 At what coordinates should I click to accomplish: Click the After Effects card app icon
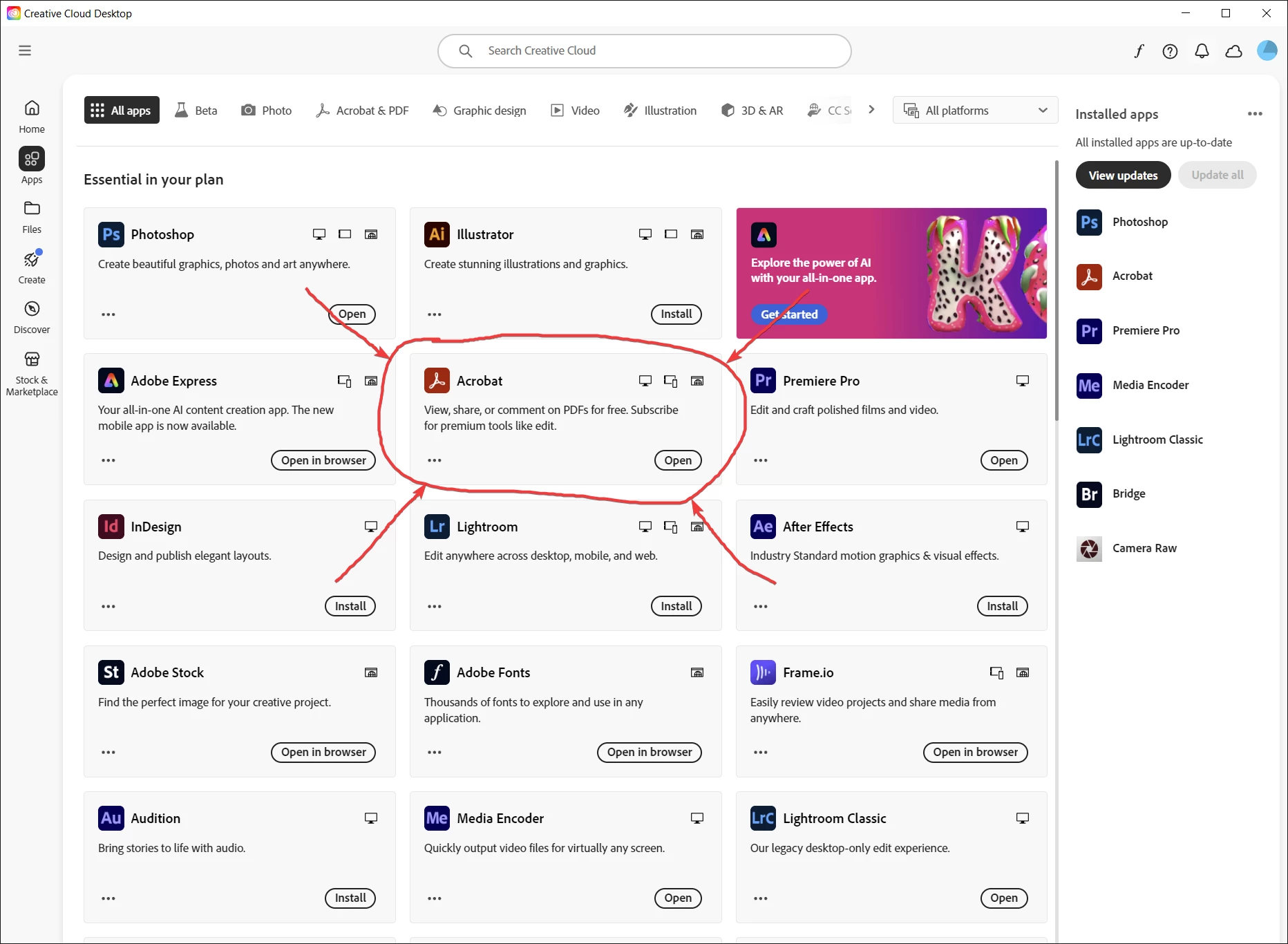tap(763, 527)
